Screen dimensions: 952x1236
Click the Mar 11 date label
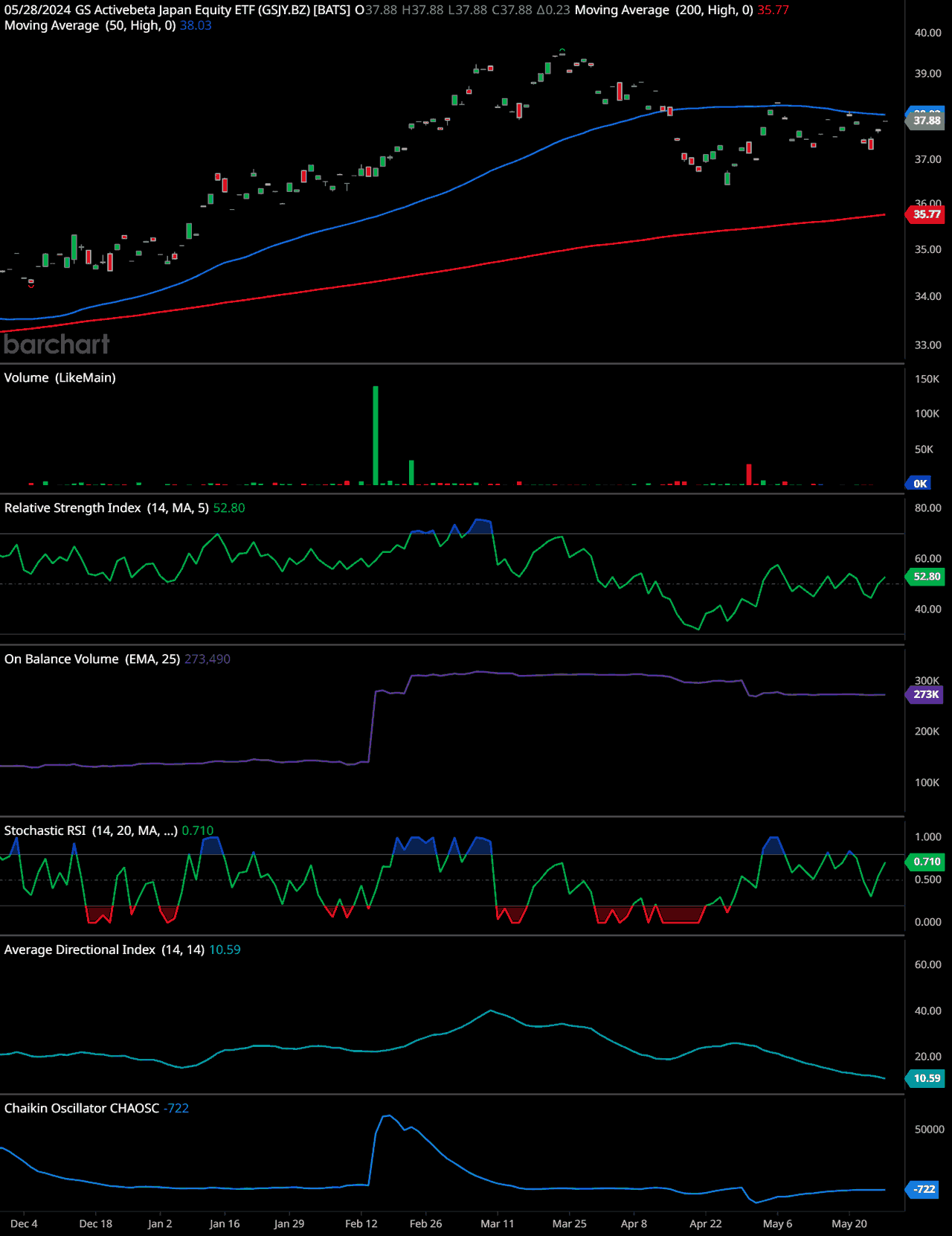click(x=498, y=1223)
